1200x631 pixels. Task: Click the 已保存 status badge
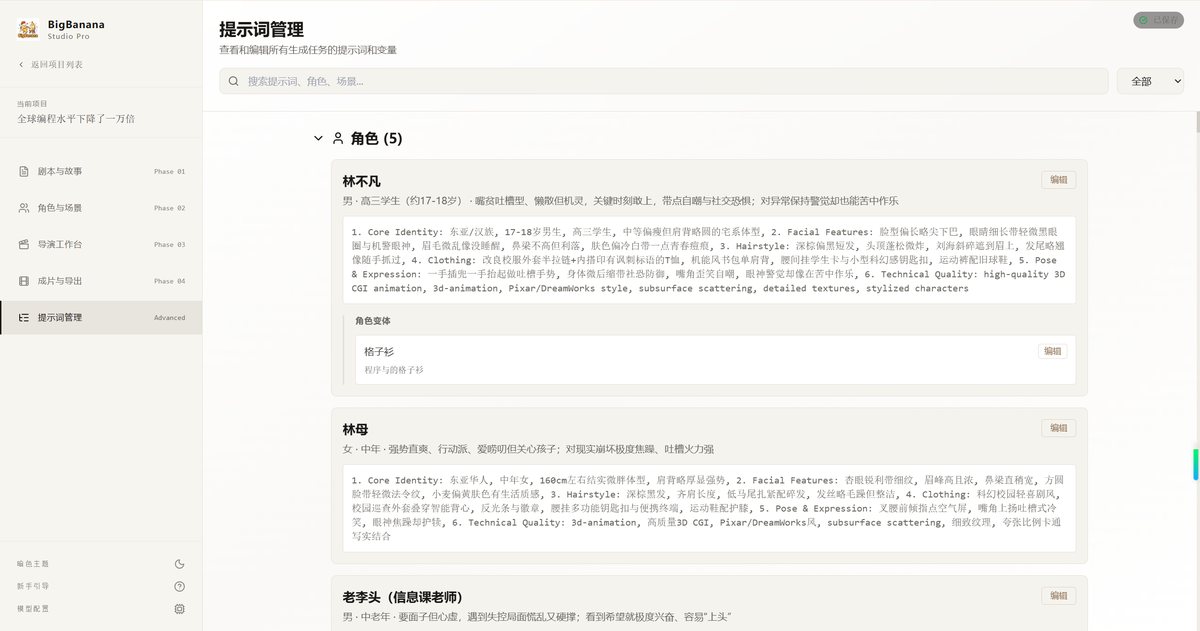coord(1158,20)
